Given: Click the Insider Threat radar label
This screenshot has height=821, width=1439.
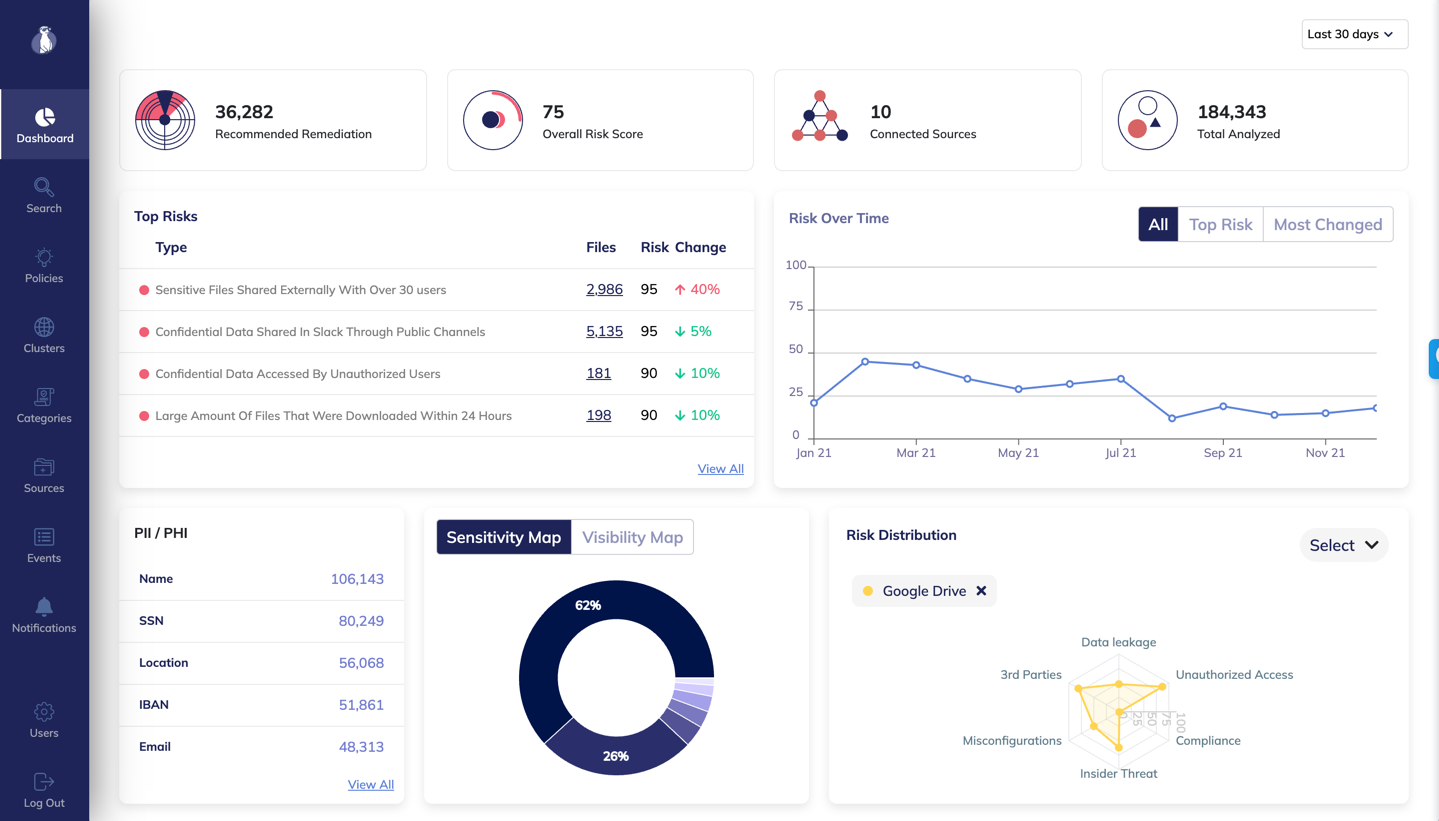Looking at the screenshot, I should click(1118, 773).
